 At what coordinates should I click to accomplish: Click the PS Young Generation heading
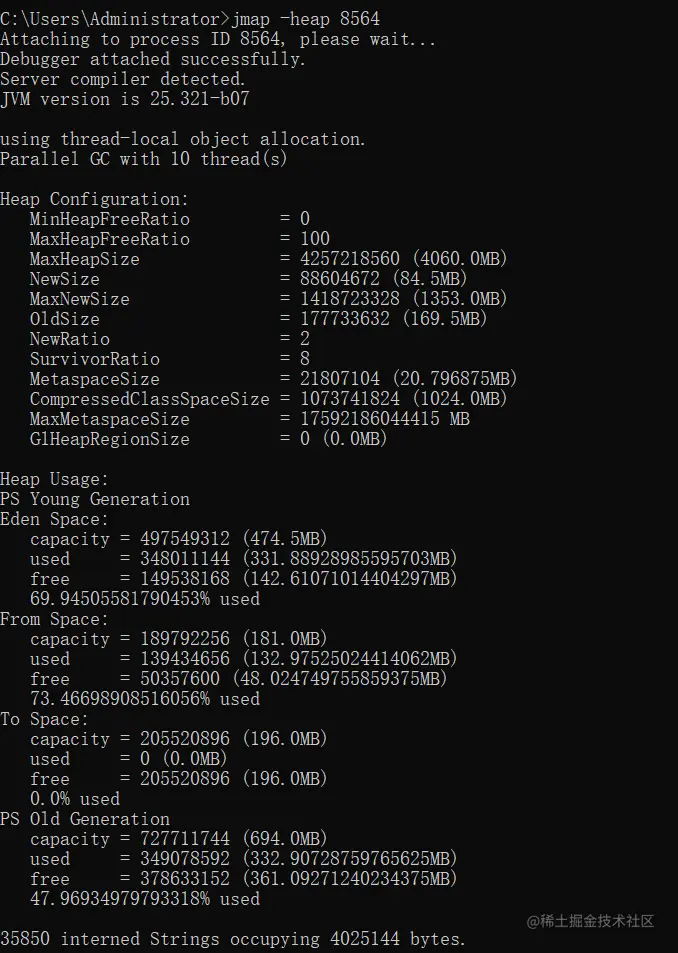[x=94, y=499]
